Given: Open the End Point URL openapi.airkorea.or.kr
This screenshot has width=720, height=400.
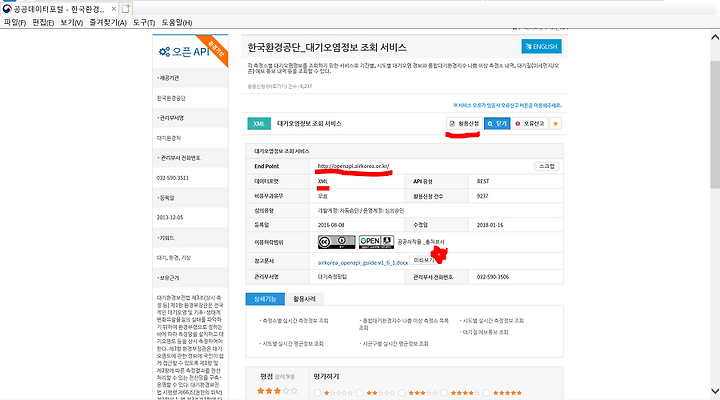Looking at the screenshot, I should coord(353,166).
